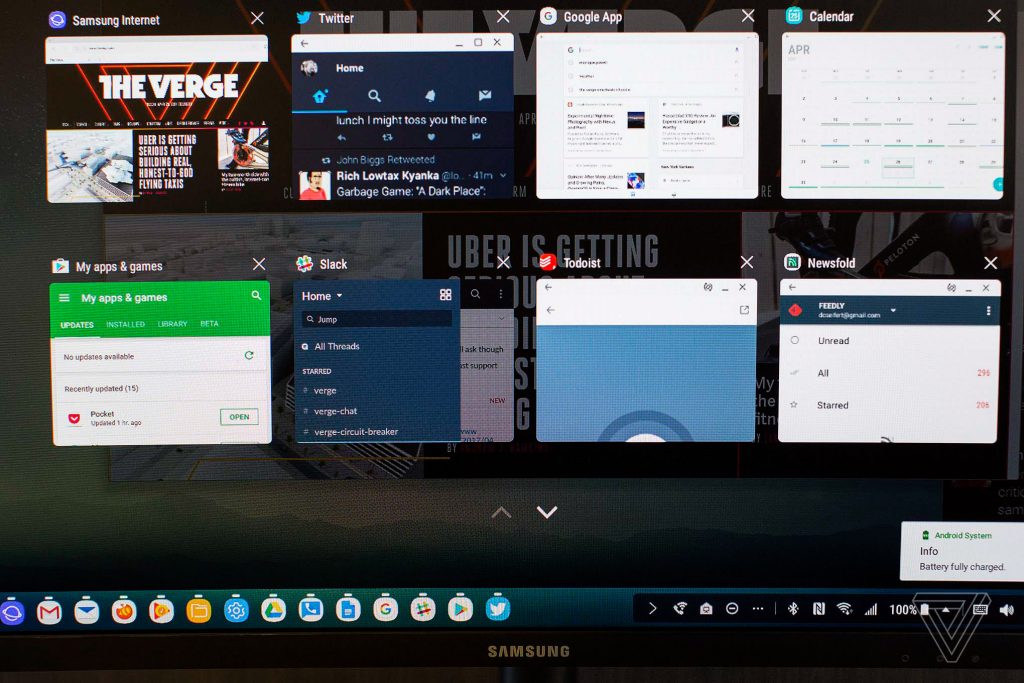Open hamburger menu in My apps & games
Viewport: 1024px width, 683px height.
pyautogui.click(x=64, y=298)
